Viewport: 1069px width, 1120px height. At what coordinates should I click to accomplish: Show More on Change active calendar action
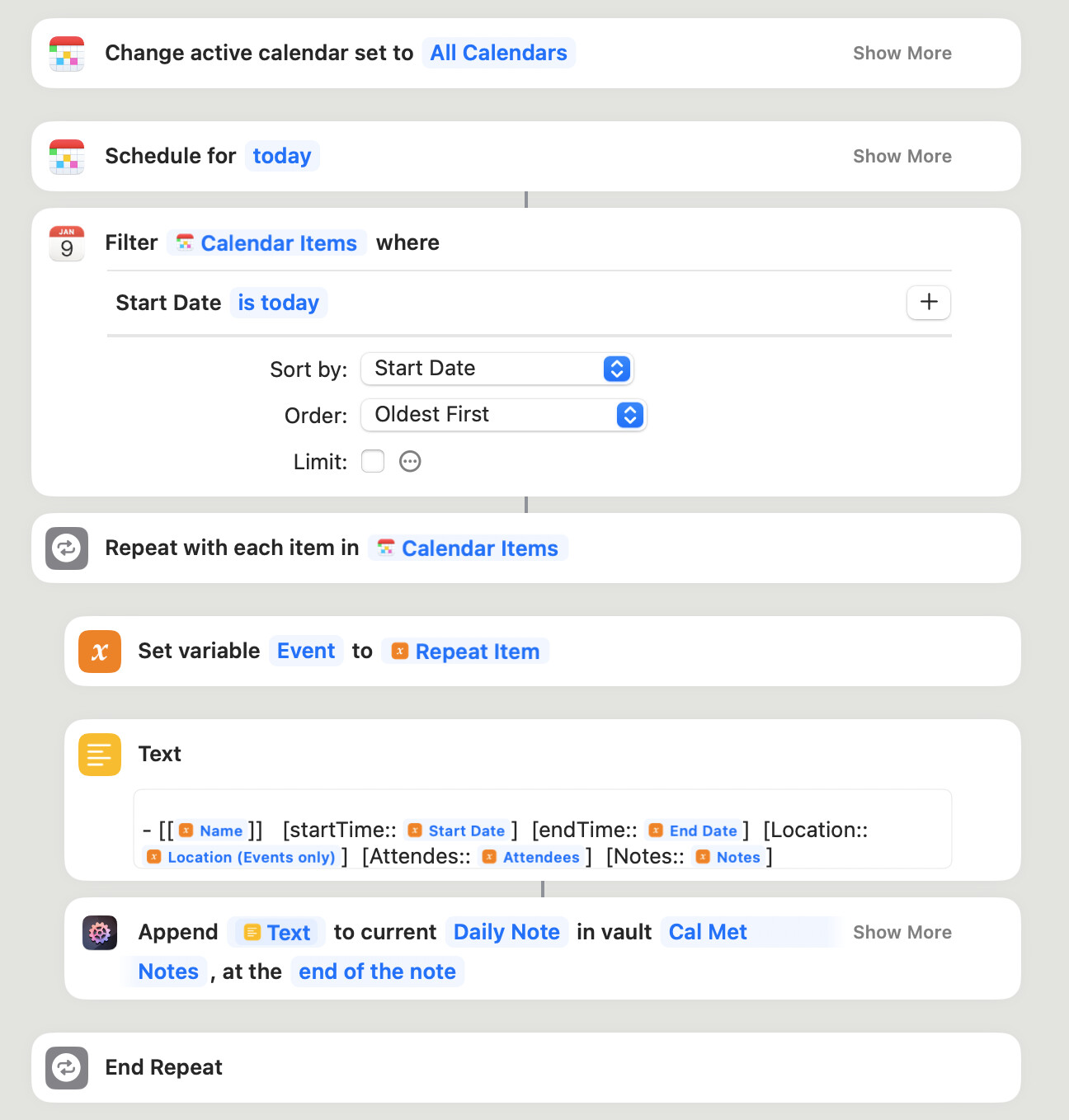(x=902, y=54)
